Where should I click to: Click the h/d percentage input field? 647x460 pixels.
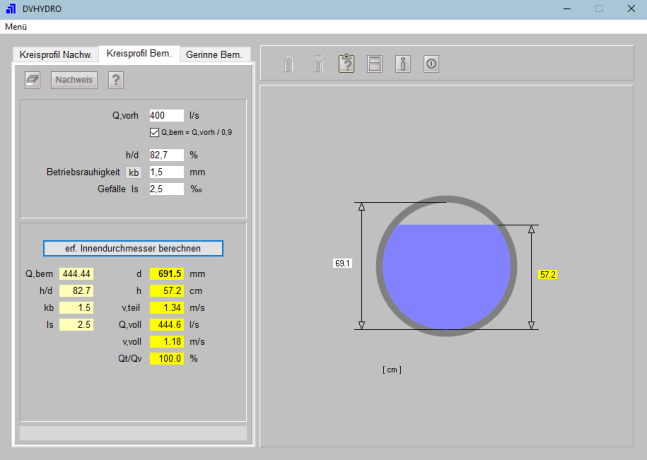(166, 155)
